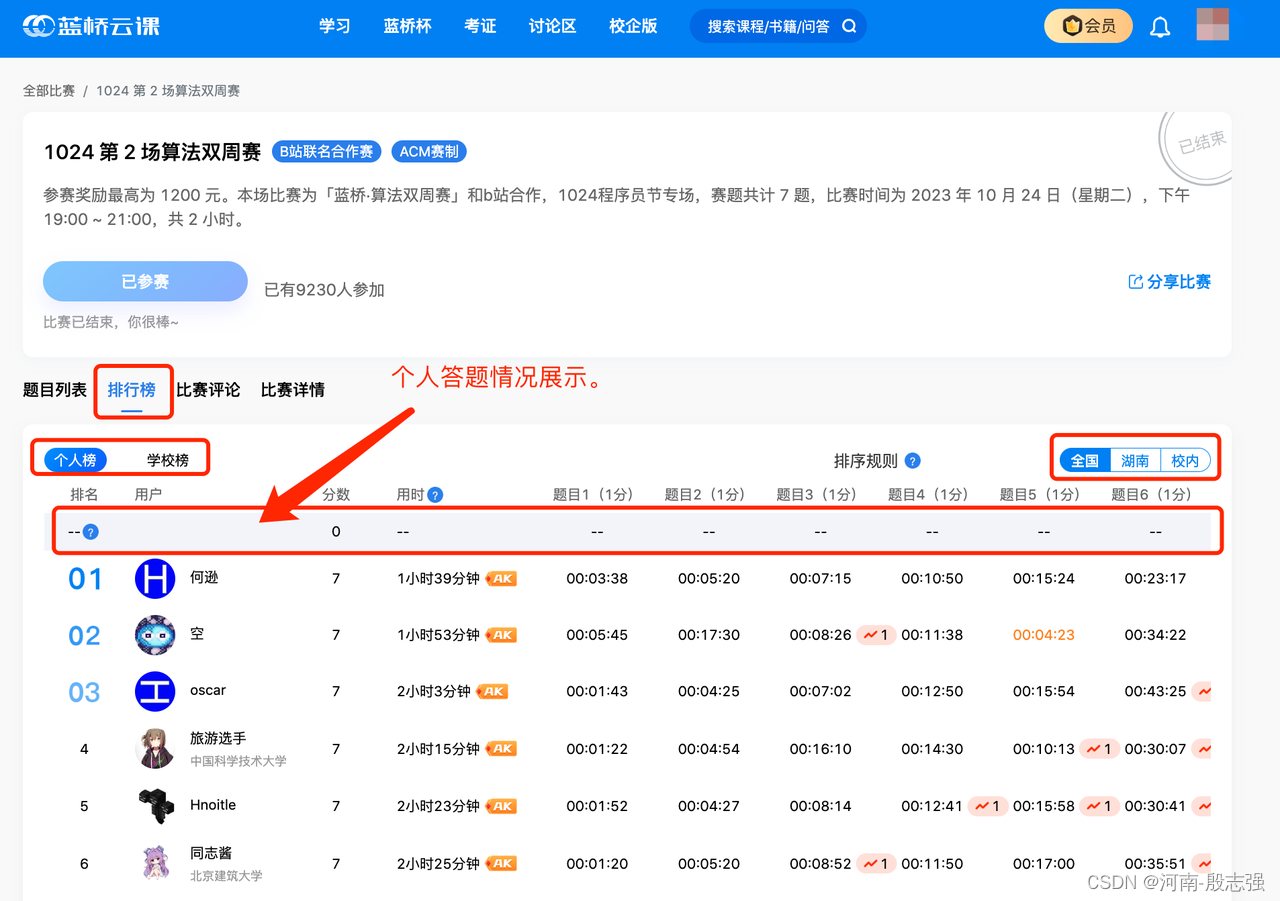Click school name 中国科学技术大学

[238, 761]
